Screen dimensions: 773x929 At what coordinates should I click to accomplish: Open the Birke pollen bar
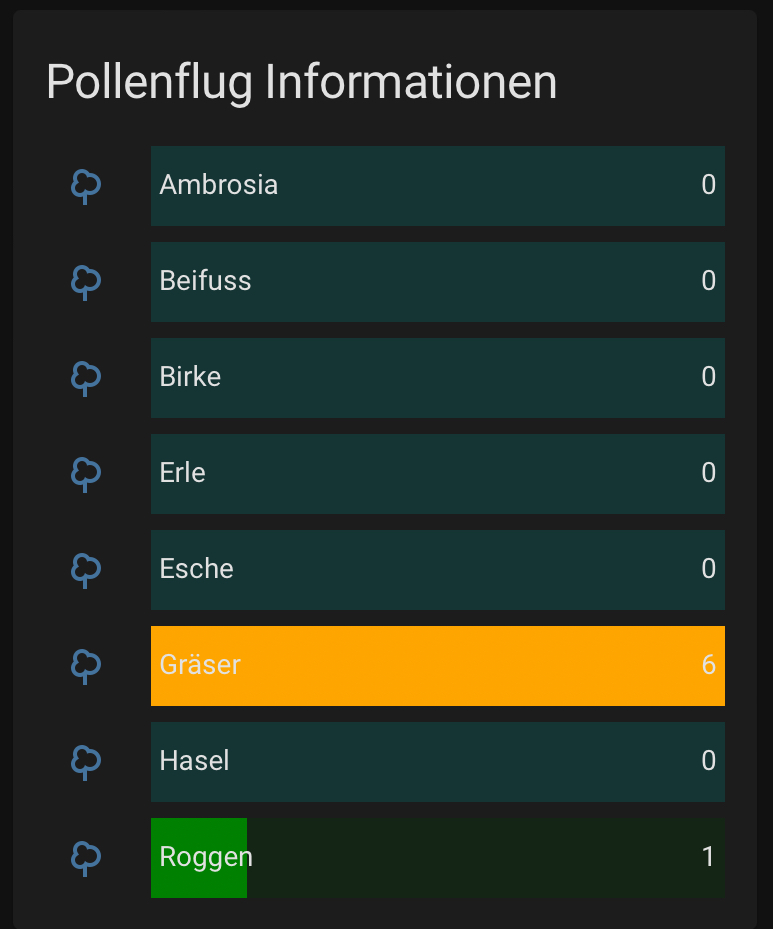click(x=437, y=378)
